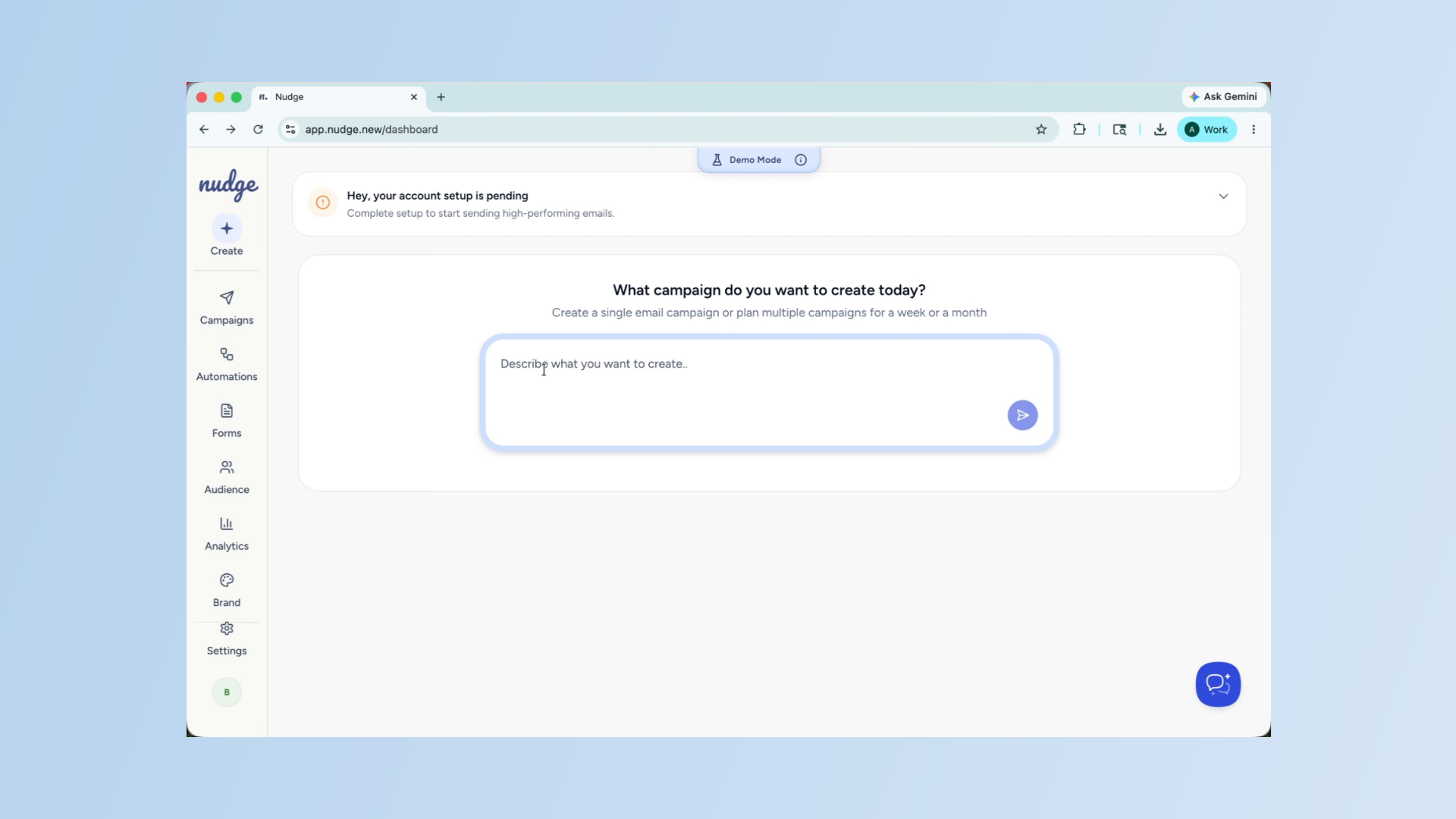Screen dimensions: 1456x819
Task: Open Chrome three-dot menu
Action: [x=1254, y=130]
